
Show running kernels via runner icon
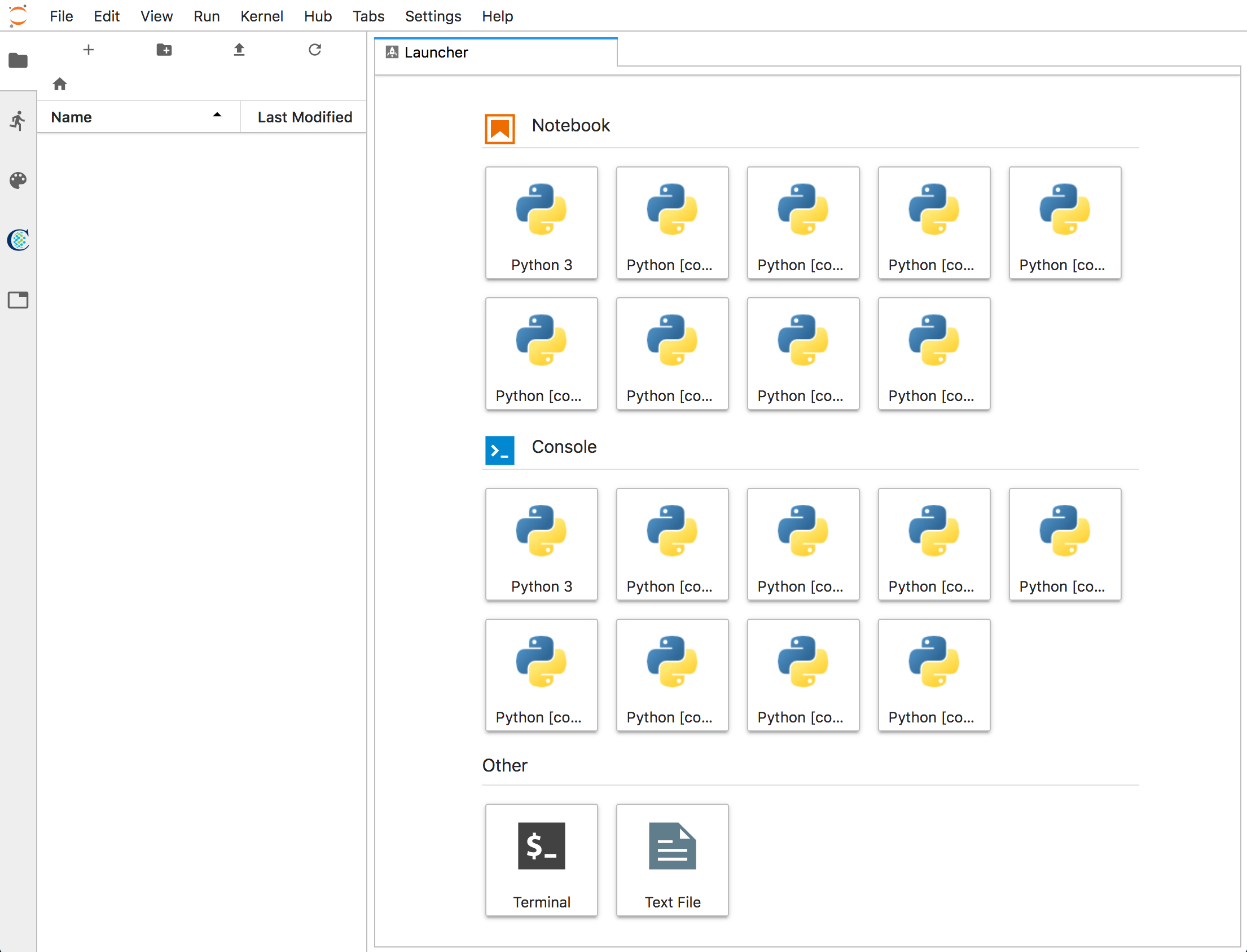[18, 120]
